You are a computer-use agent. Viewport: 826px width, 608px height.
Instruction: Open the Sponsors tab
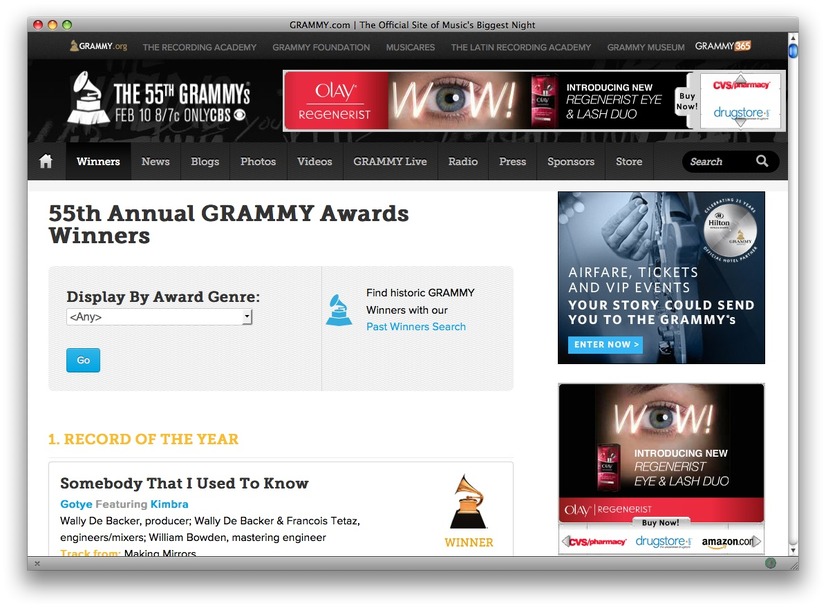[x=571, y=161]
